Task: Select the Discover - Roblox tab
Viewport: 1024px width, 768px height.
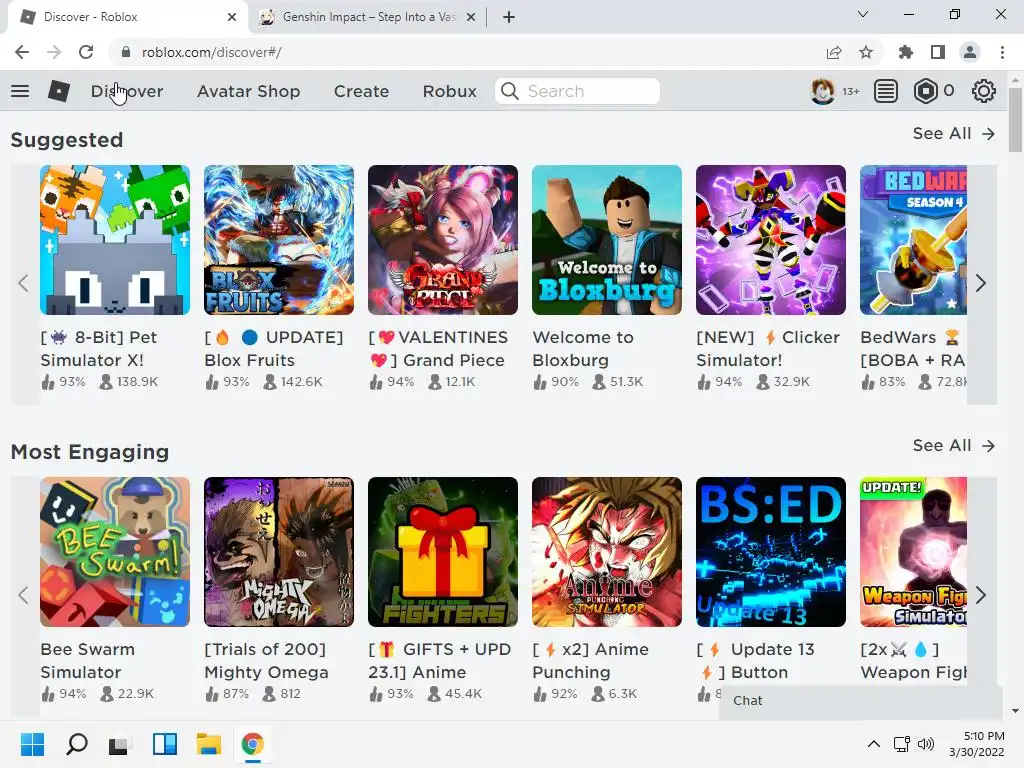Action: (x=127, y=17)
